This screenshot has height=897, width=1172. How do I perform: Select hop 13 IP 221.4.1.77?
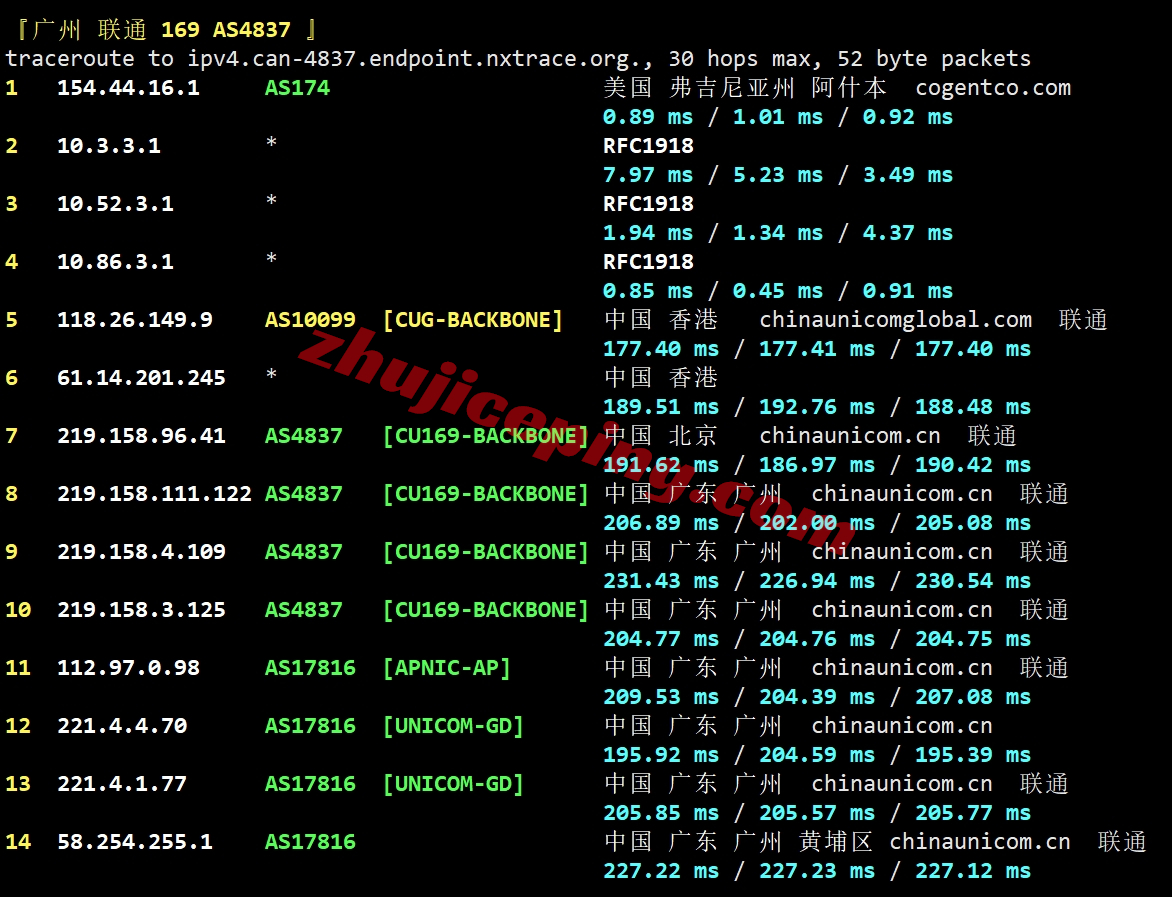(x=123, y=784)
